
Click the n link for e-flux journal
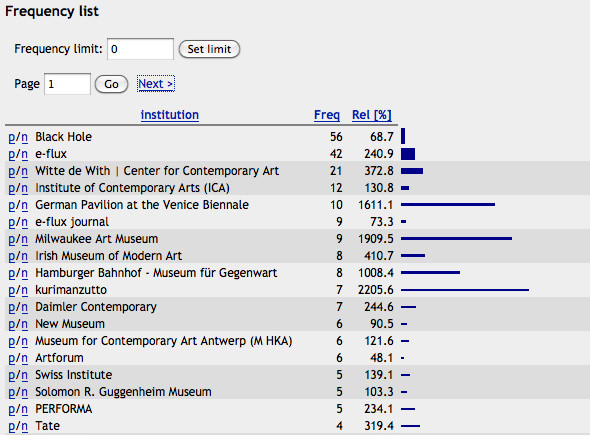24,222
